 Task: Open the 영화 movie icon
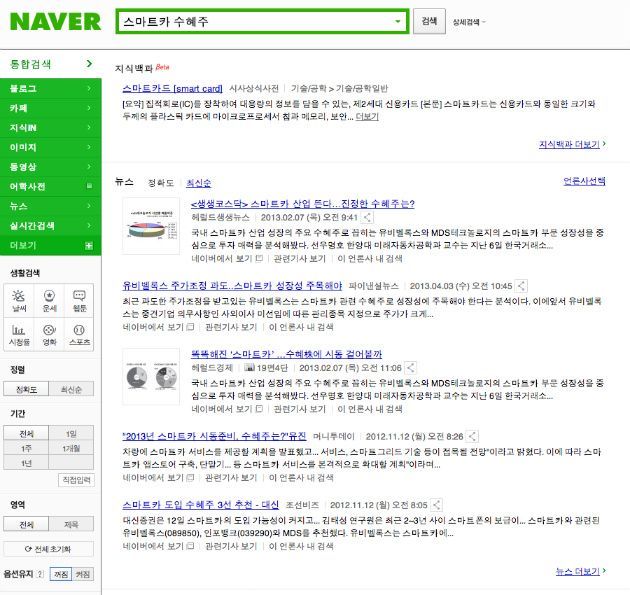49,335
